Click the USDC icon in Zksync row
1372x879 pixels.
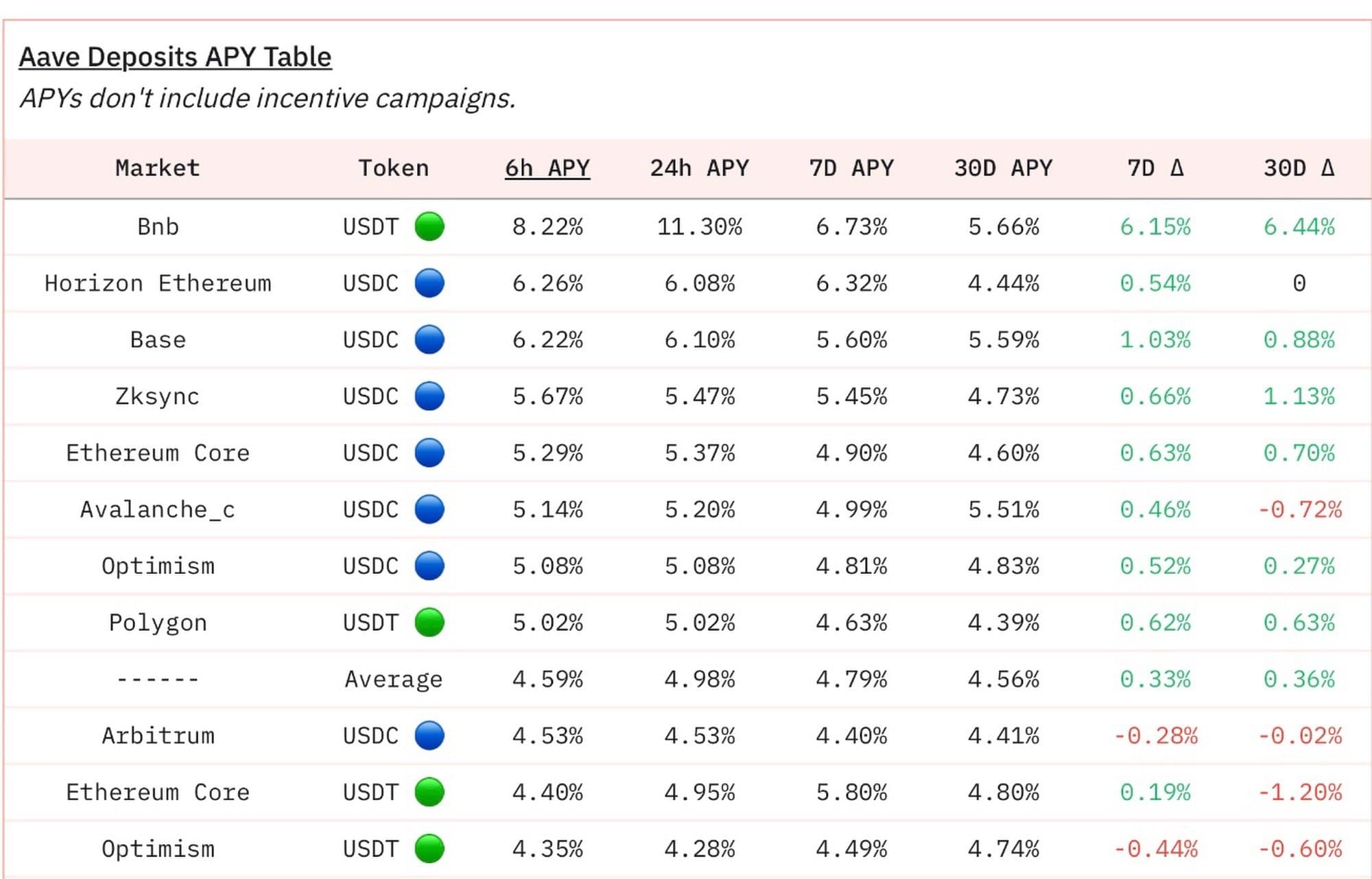429,396
